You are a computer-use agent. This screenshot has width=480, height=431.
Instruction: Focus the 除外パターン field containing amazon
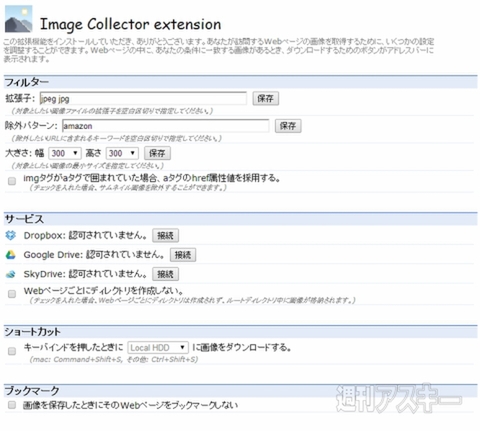(x=165, y=126)
